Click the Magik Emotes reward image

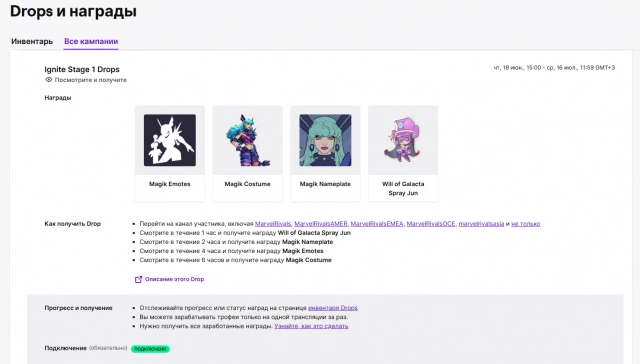[170, 140]
